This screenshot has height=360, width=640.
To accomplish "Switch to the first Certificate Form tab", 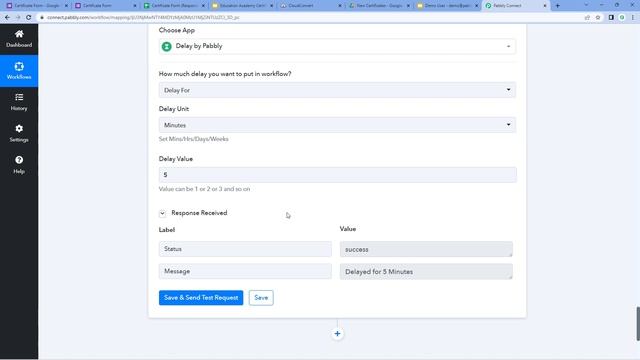I will click(x=35, y=6).
